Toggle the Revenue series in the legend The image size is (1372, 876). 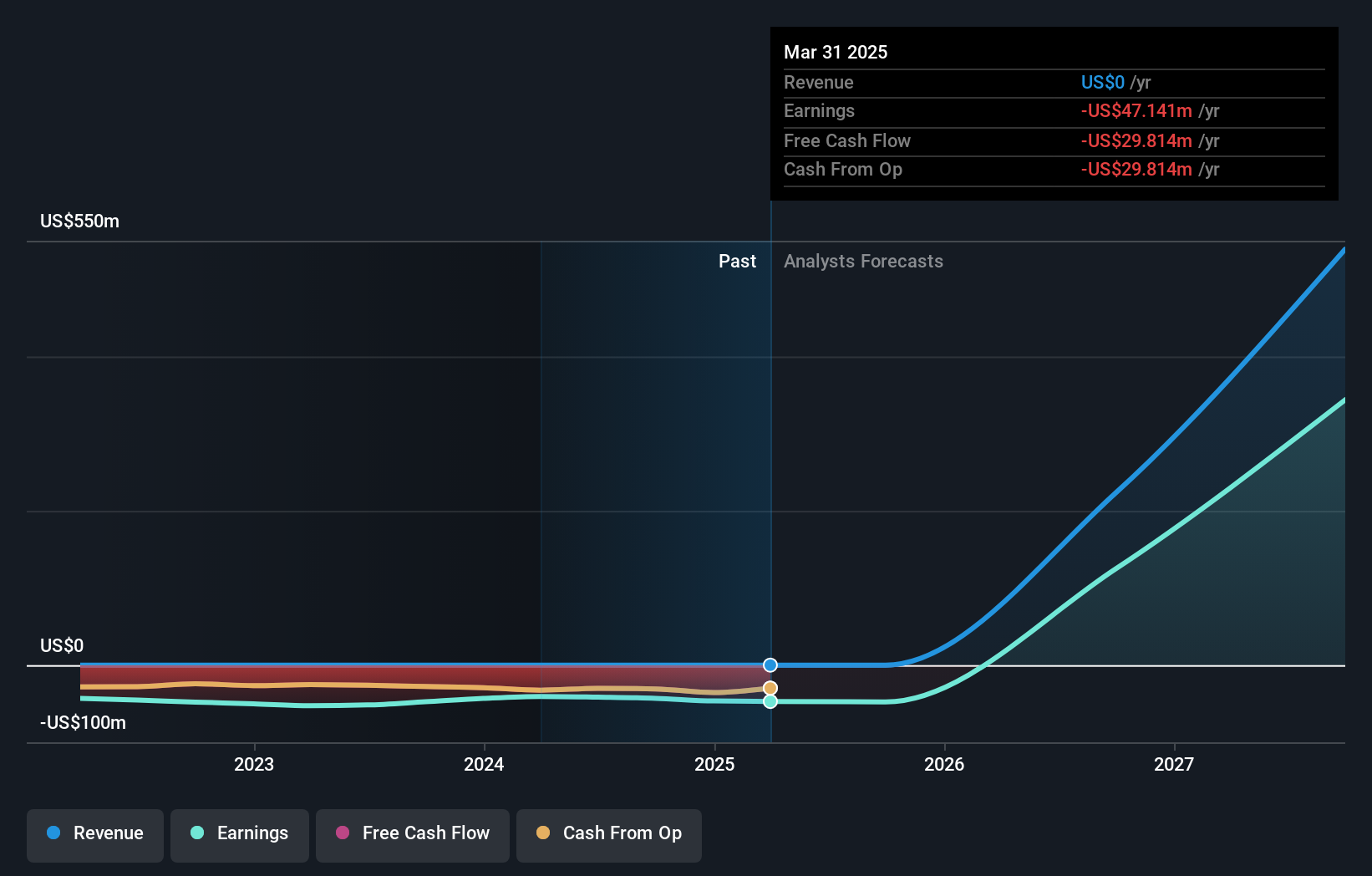(x=95, y=835)
